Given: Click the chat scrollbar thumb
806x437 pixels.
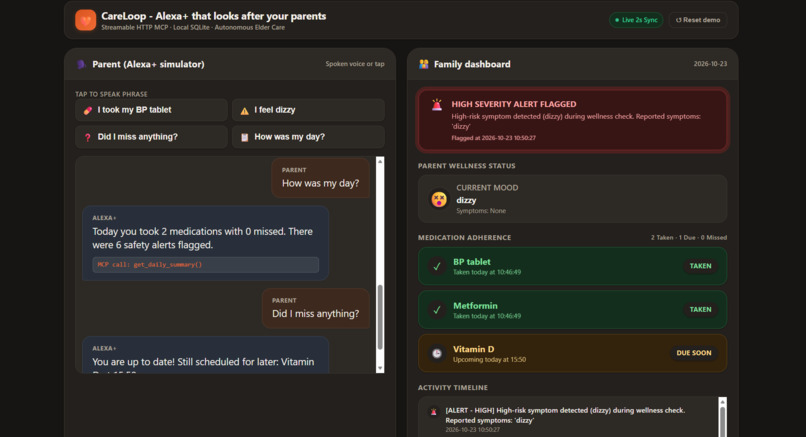Looking at the screenshot, I should point(380,317).
